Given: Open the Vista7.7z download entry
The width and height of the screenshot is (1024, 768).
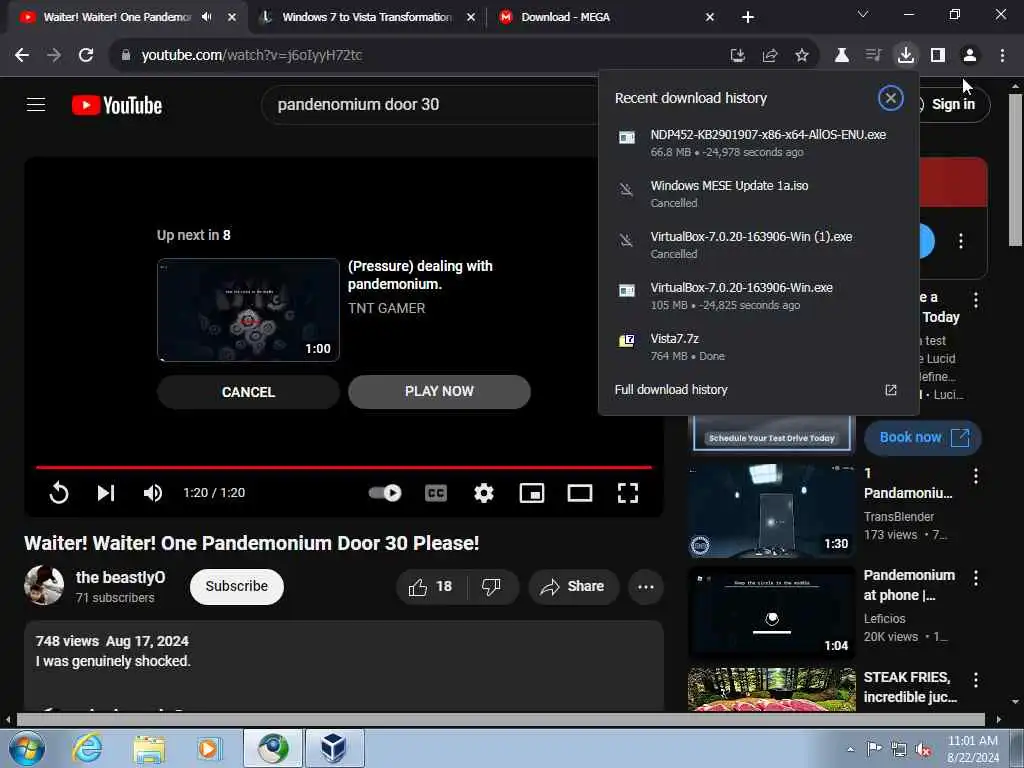Looking at the screenshot, I should click(x=759, y=347).
